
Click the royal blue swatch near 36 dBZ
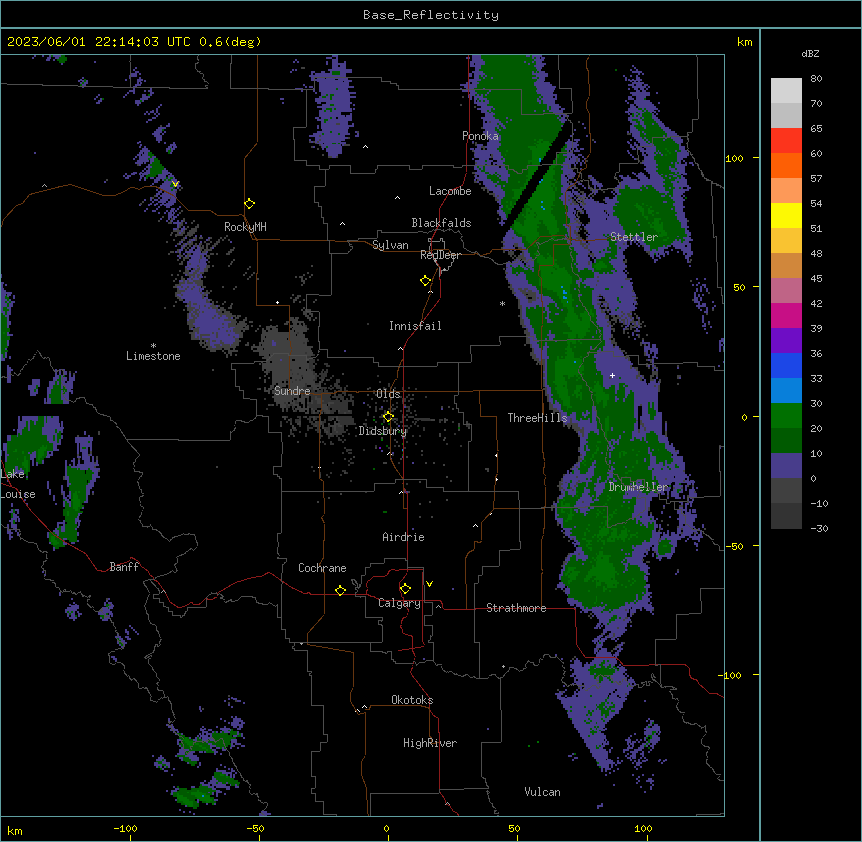(x=786, y=365)
